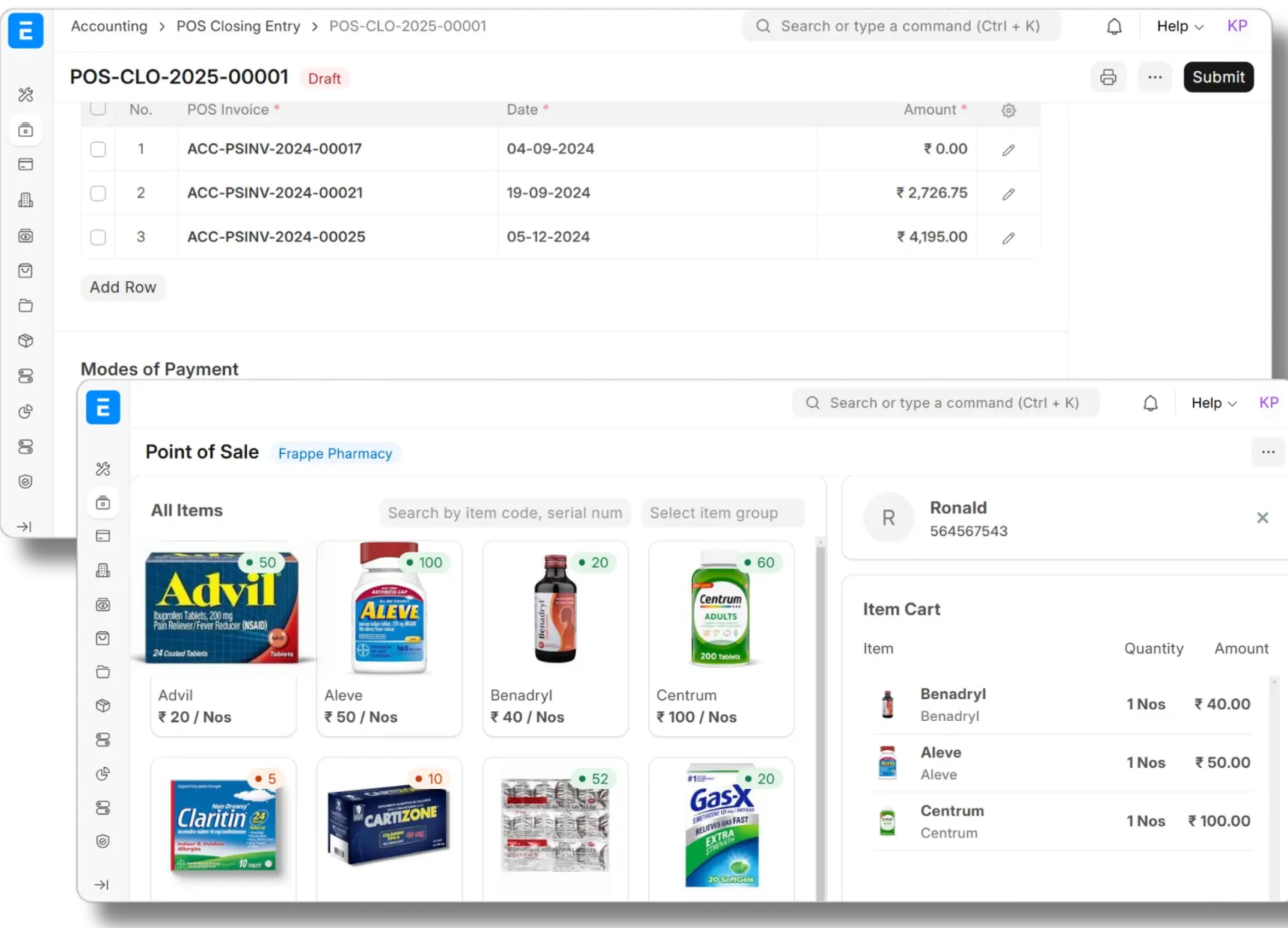The width and height of the screenshot is (1288, 928).
Task: Open Help dropdown in Point of Sale window
Action: 1214,403
